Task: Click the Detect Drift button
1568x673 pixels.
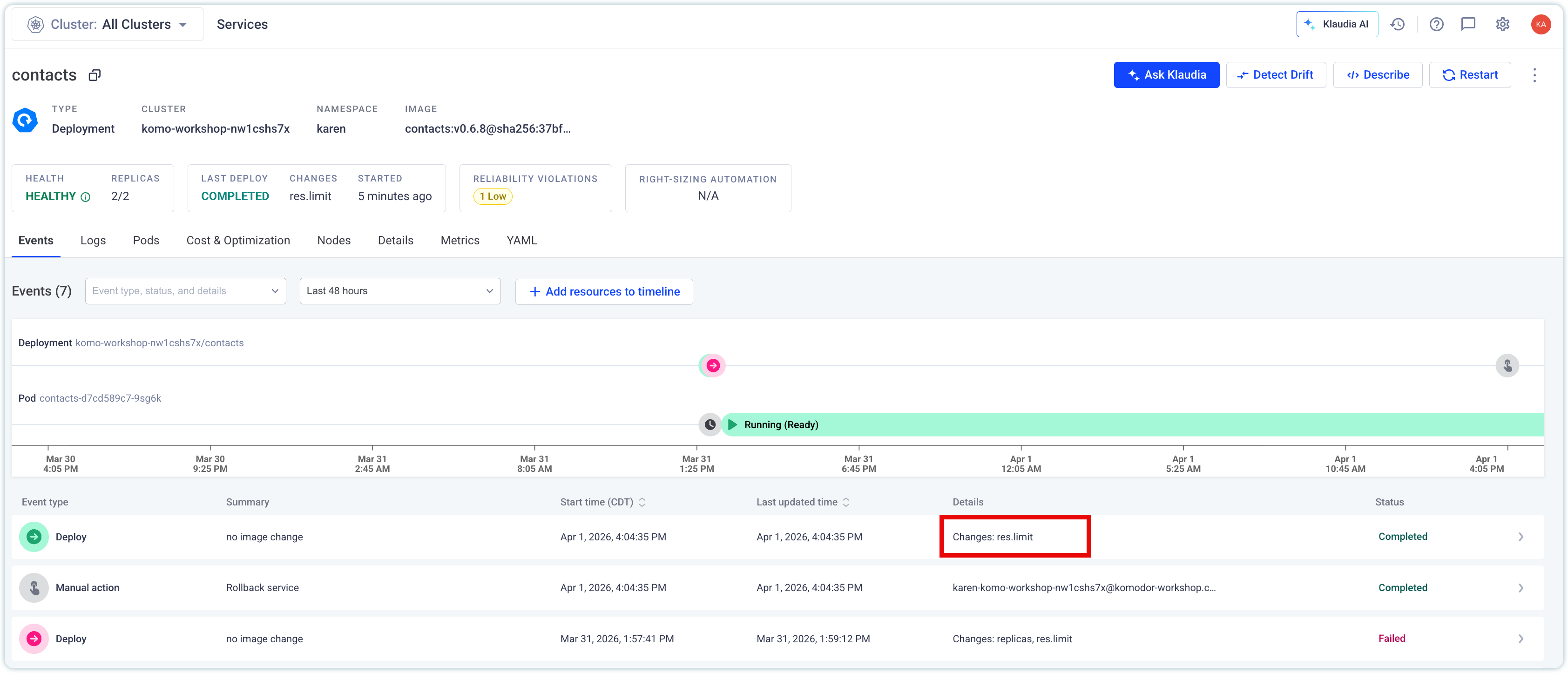Action: [1276, 75]
